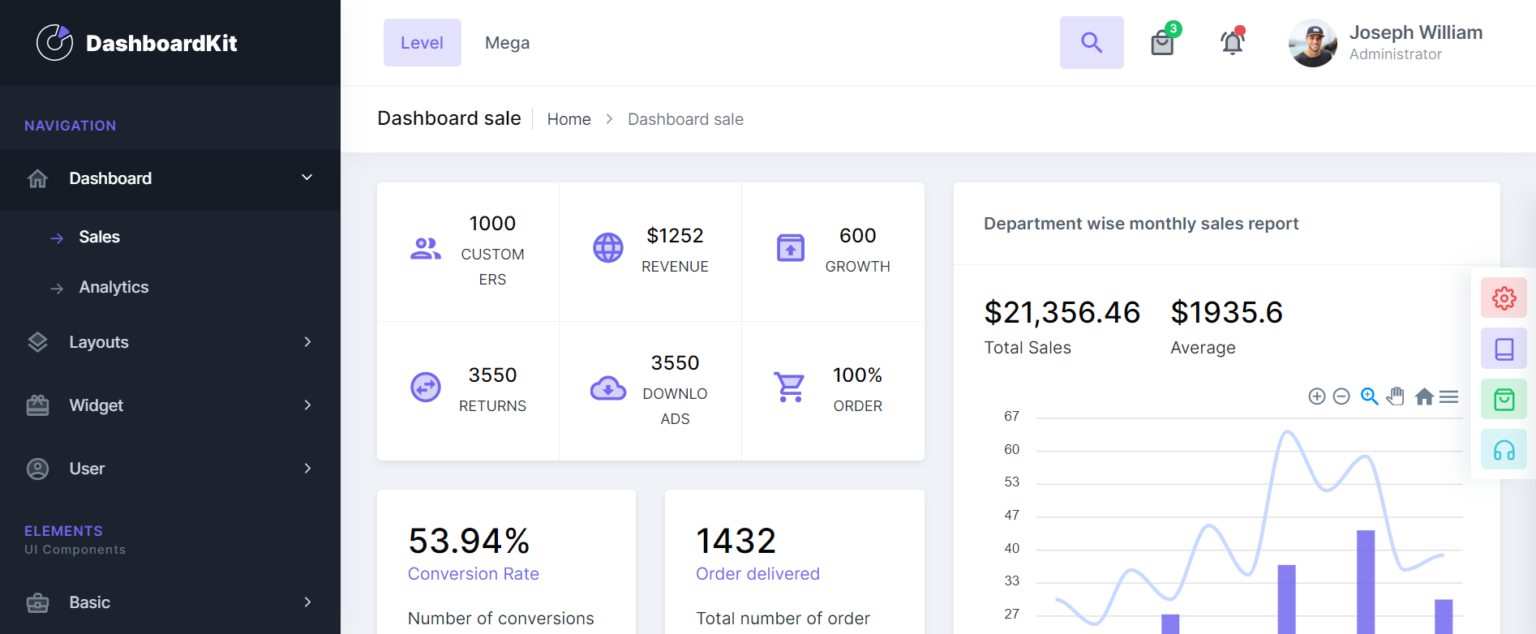1536x634 pixels.
Task: Open the search panel
Action: coord(1091,42)
